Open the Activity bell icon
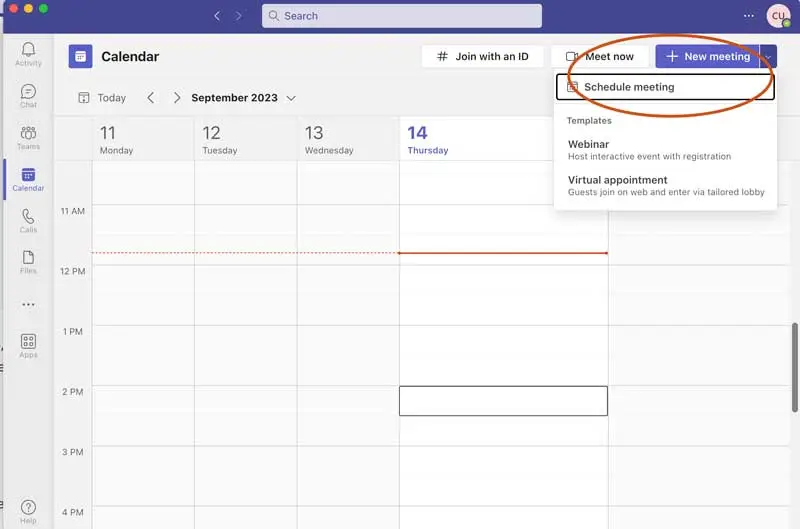This screenshot has height=529, width=800. coord(28,54)
